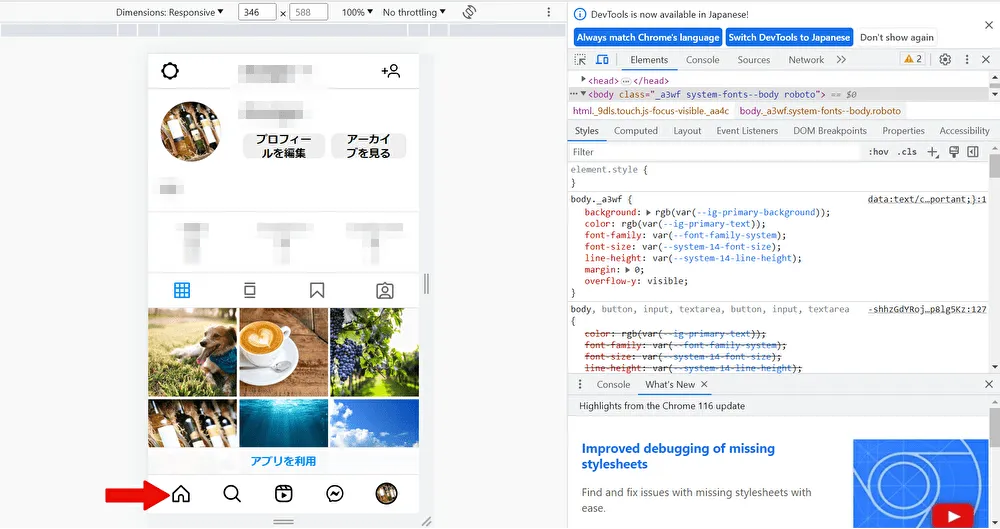Open the Event Listeners tab
This screenshot has height=529, width=1000.
747,131
